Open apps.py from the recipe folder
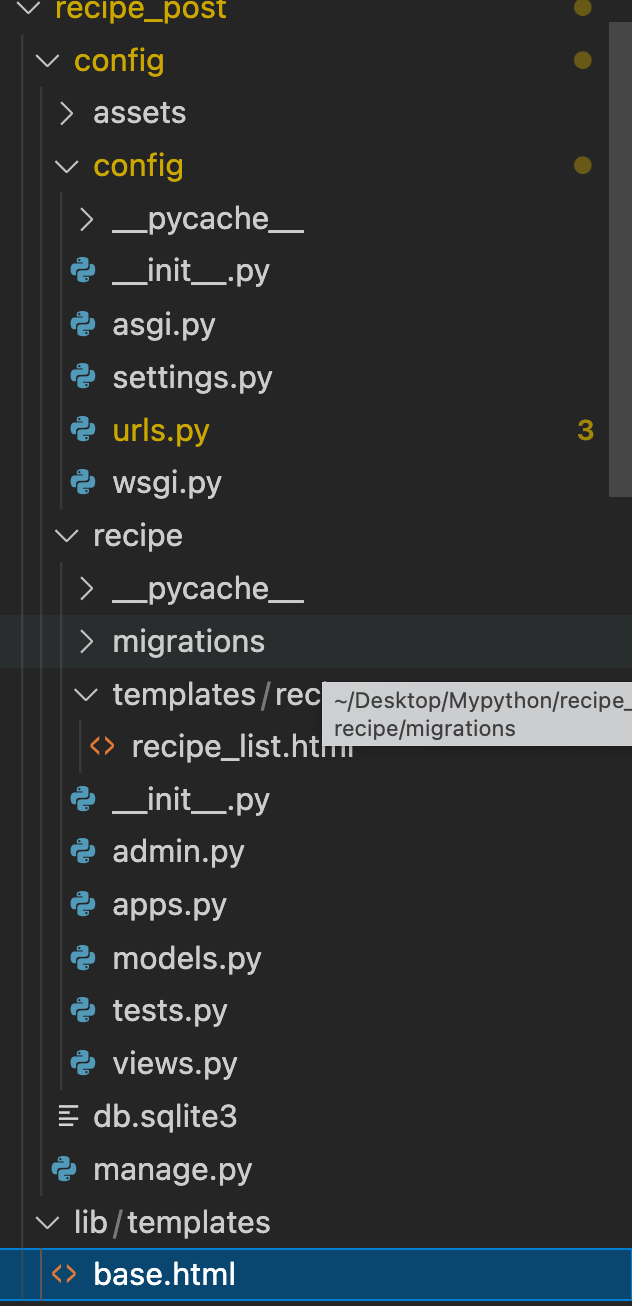Image resolution: width=632 pixels, height=1306 pixels. point(169,905)
